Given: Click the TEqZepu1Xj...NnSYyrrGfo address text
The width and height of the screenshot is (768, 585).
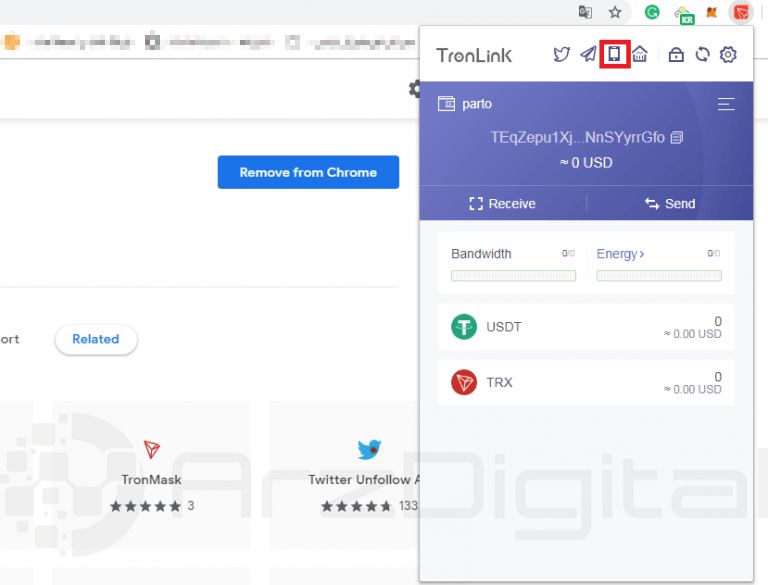Looking at the screenshot, I should point(577,137).
